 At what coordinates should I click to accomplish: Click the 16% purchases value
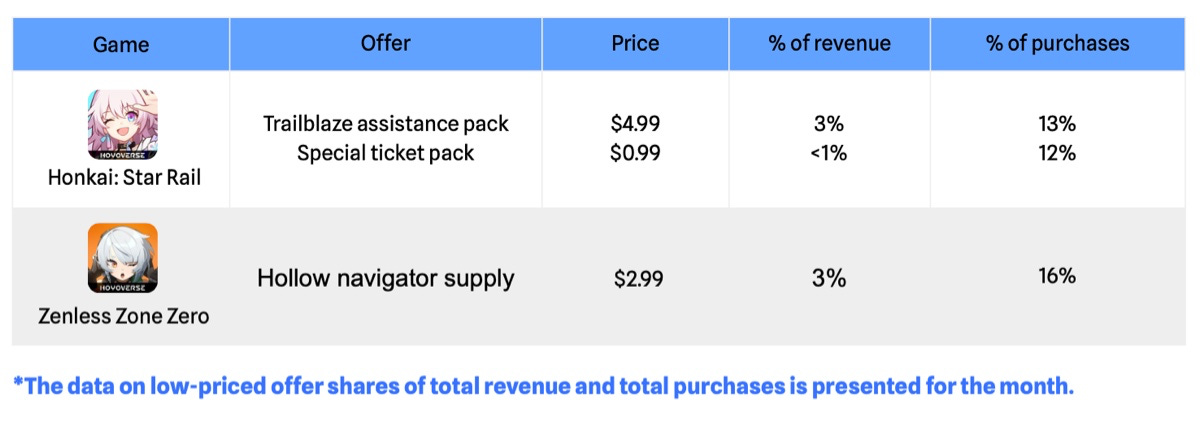pos(1057,276)
